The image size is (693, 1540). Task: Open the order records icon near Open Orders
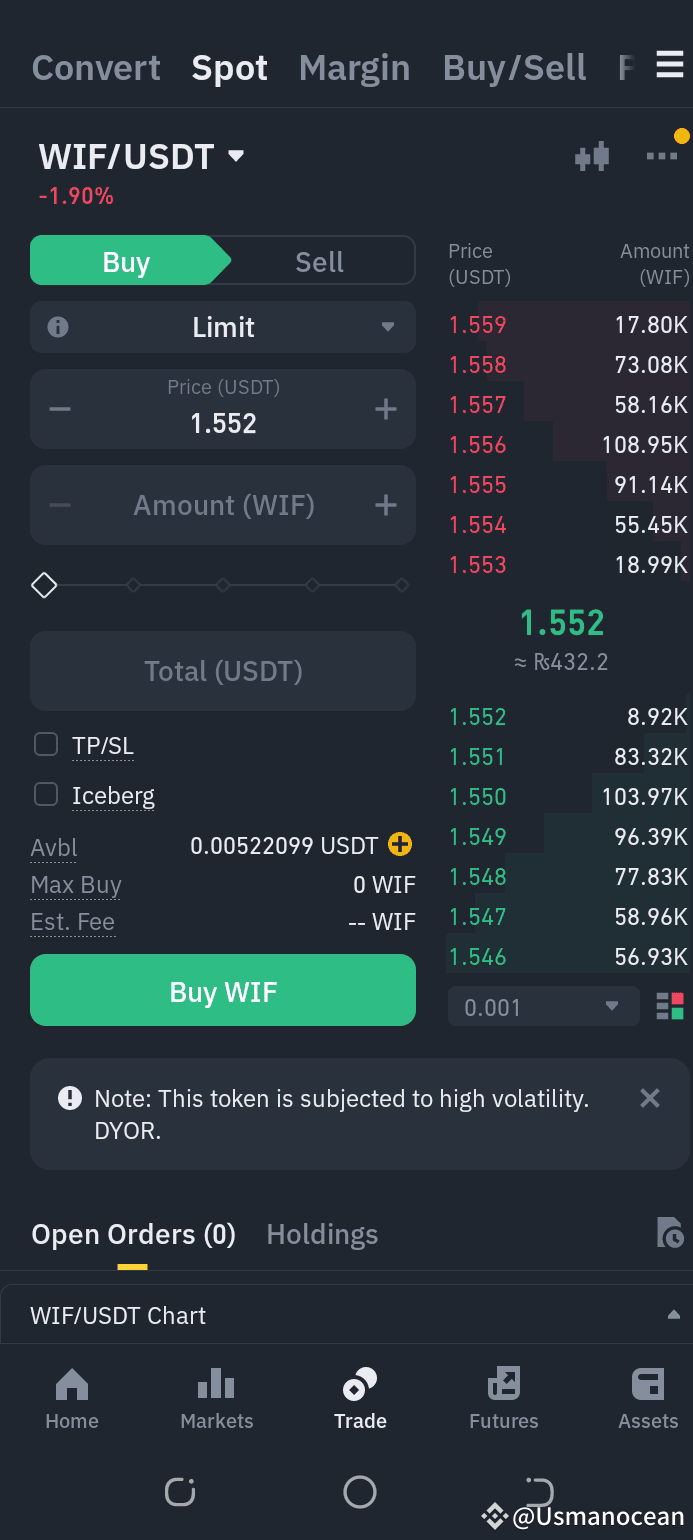click(x=671, y=1234)
